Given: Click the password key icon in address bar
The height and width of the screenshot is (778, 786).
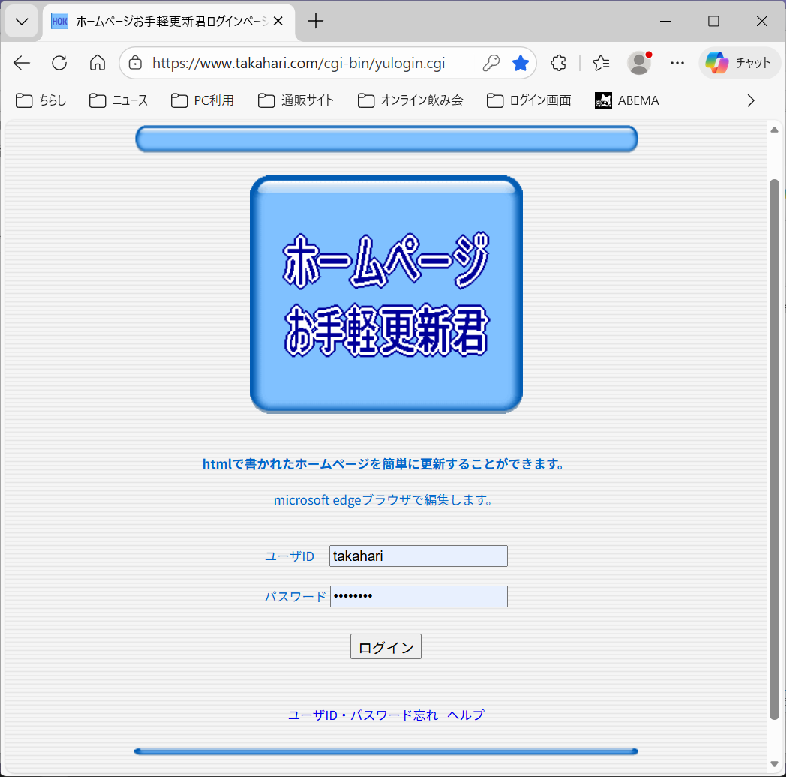Looking at the screenshot, I should tap(490, 63).
